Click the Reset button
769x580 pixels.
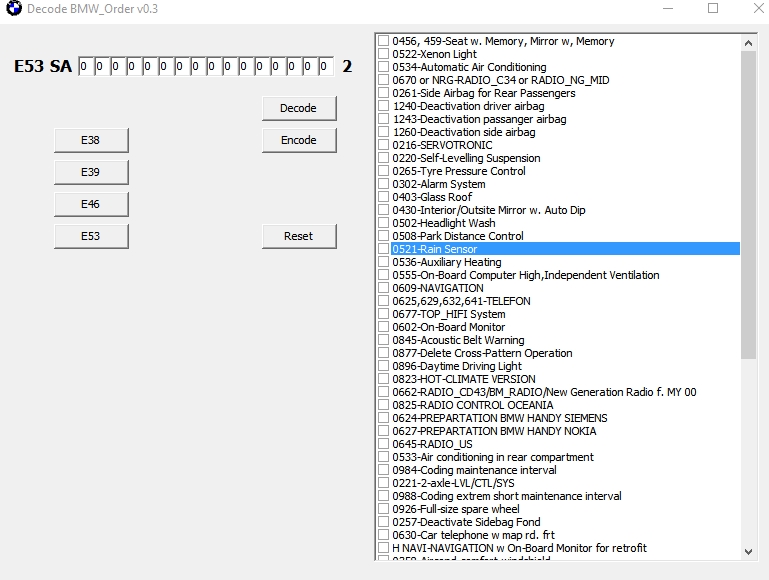click(299, 236)
